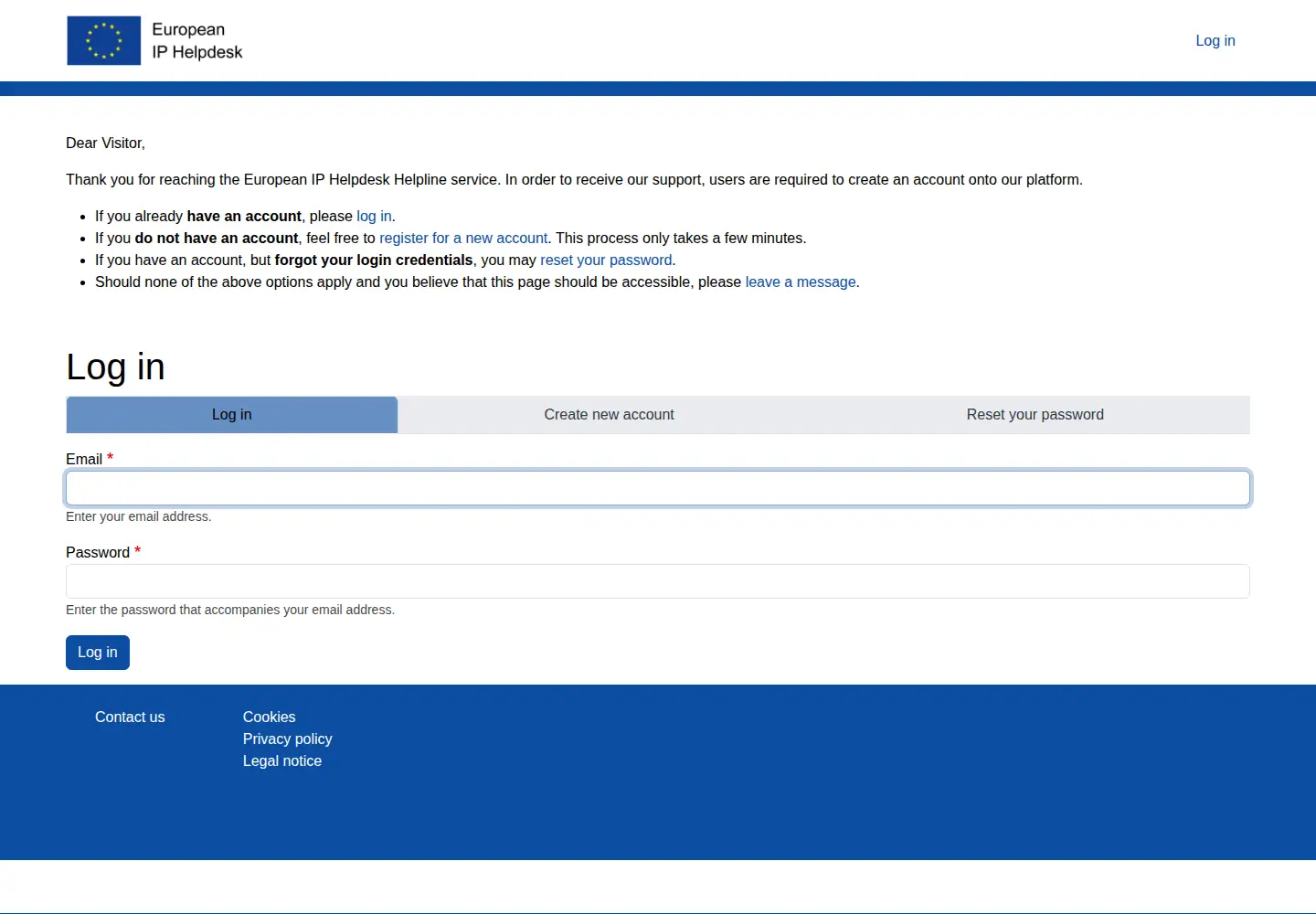The width and height of the screenshot is (1316, 914).
Task: Submit with the blue Log in button
Action: (98, 653)
